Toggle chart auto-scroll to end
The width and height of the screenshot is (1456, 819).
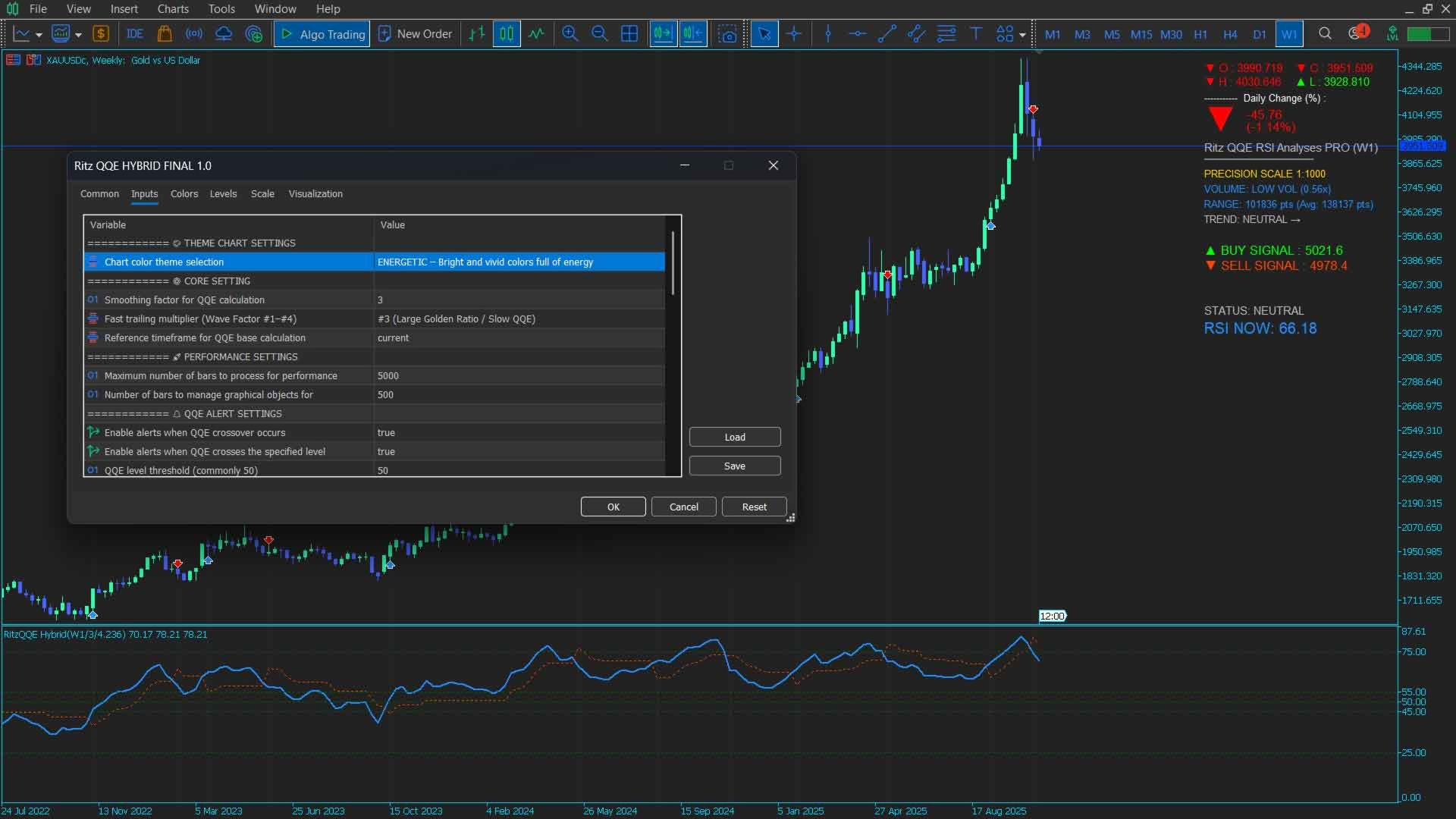coord(663,34)
